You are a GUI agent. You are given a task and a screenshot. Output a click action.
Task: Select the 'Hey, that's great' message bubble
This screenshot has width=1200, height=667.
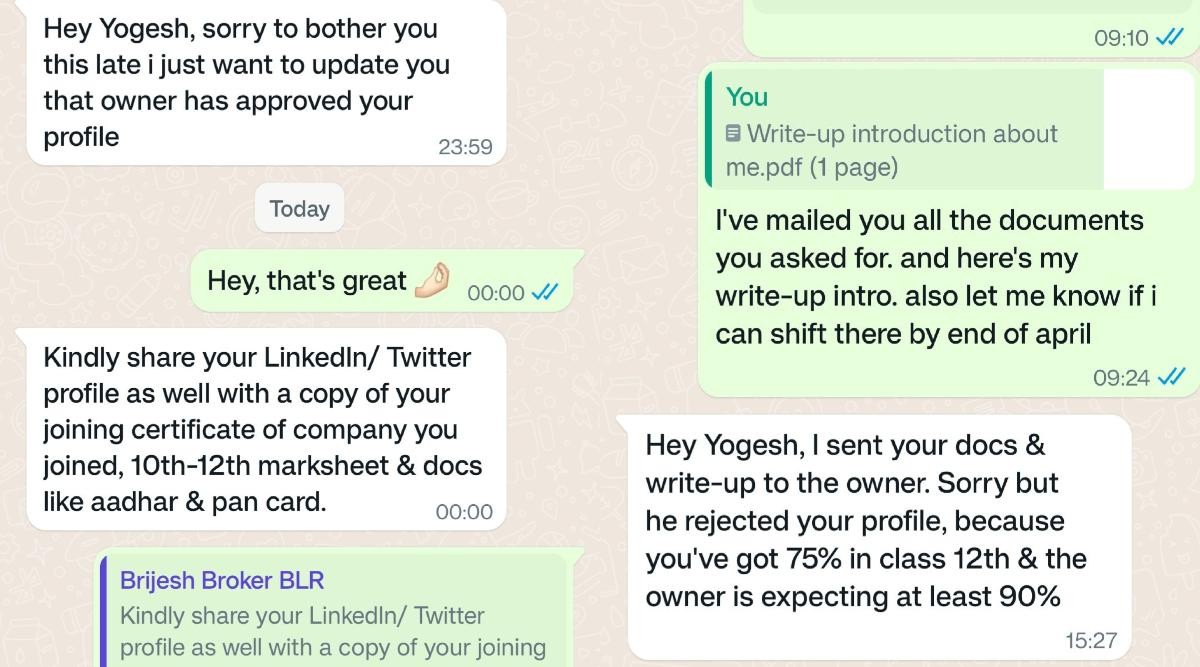[306, 282]
